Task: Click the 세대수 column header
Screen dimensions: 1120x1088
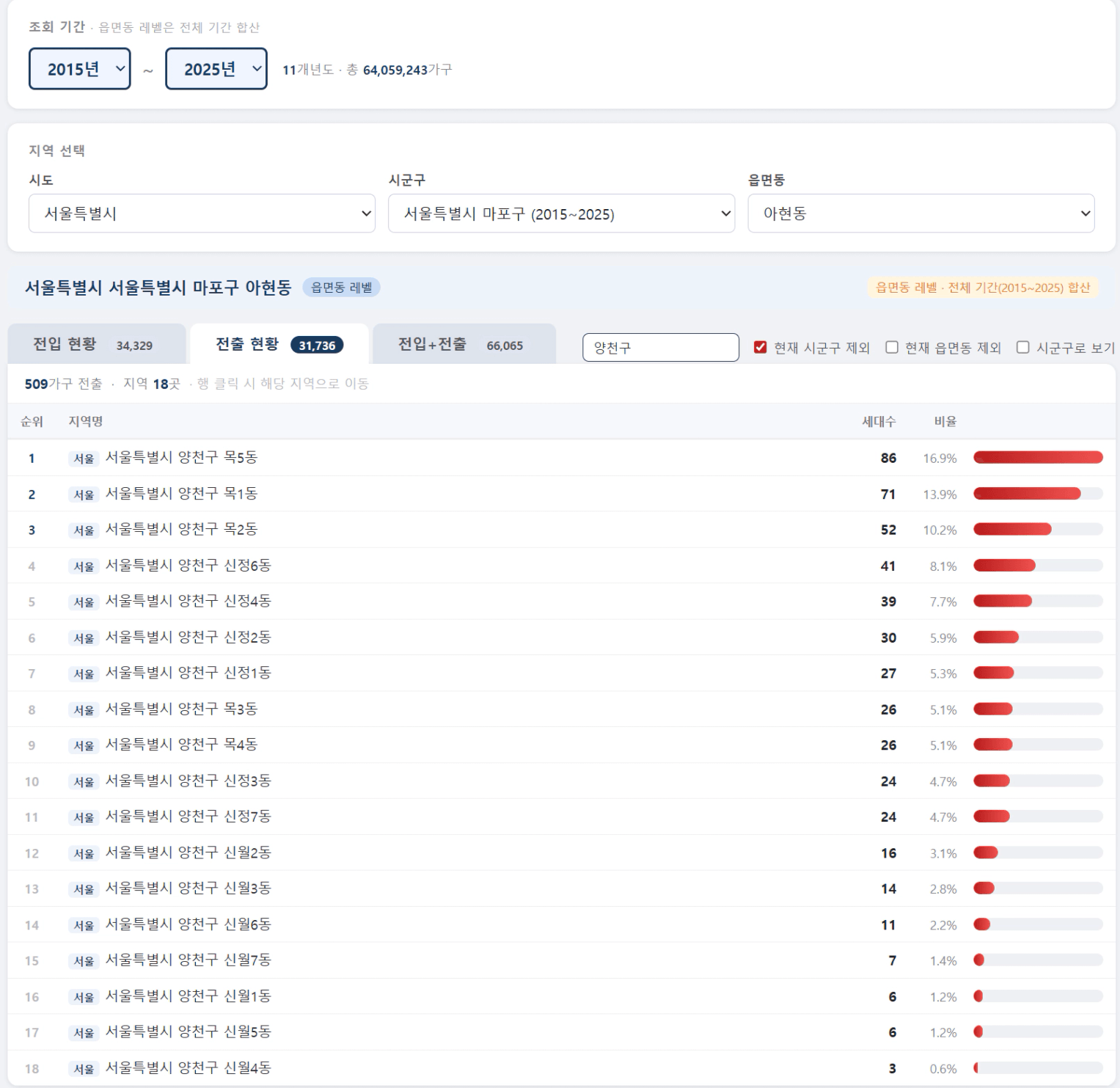Action: coord(878,421)
